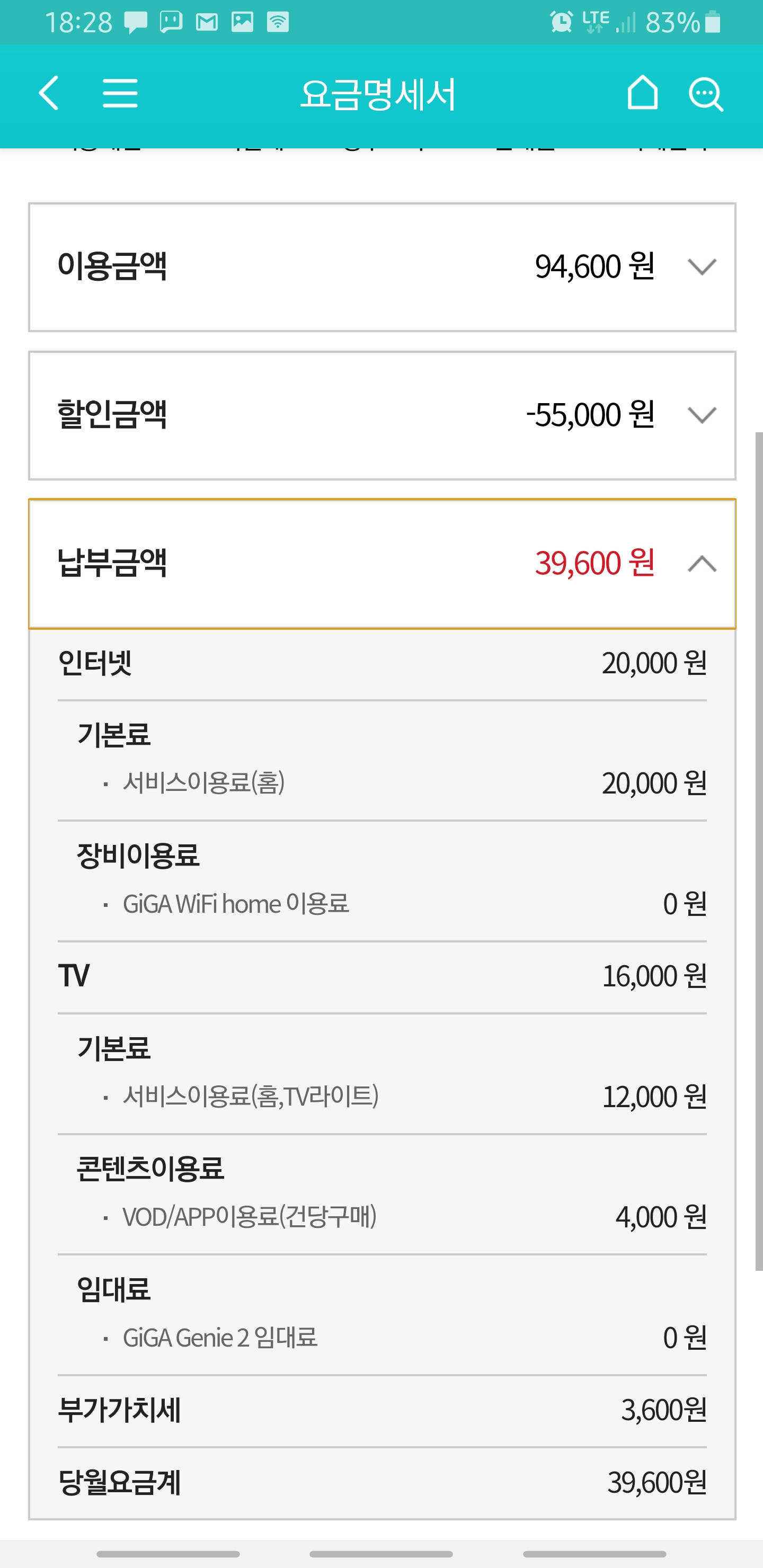Tap the back arrow icon

coord(49,93)
